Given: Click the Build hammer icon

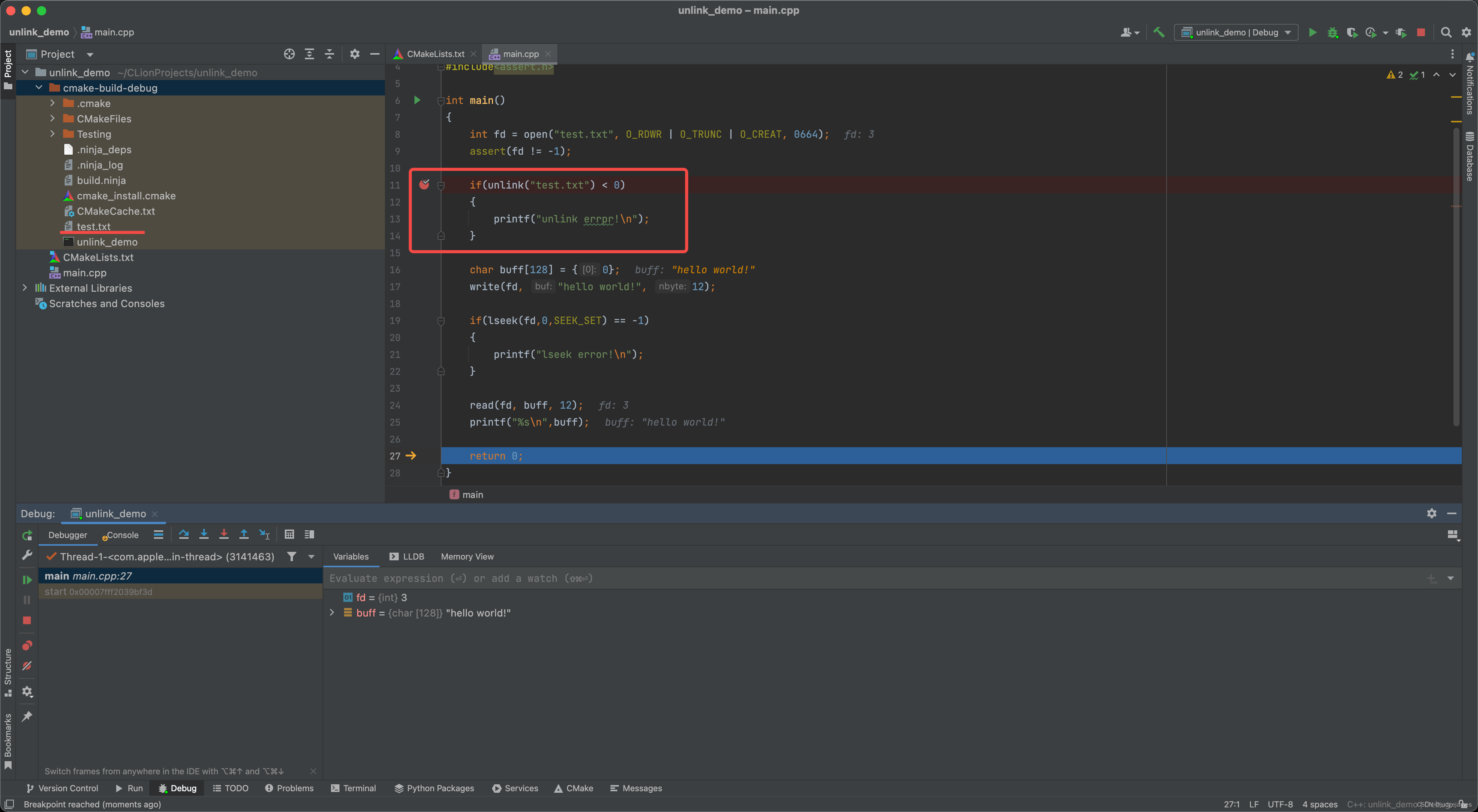Looking at the screenshot, I should (1159, 32).
